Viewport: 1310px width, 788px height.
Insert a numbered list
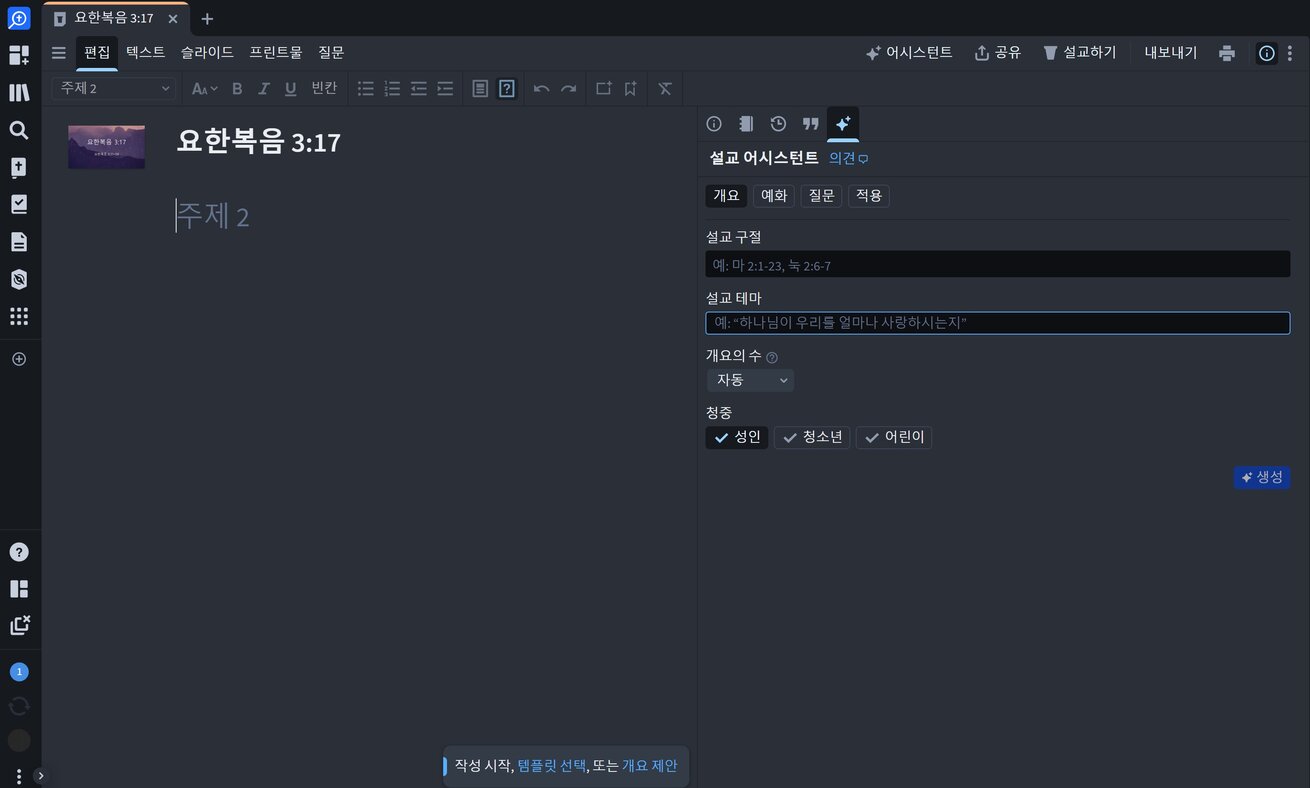pyautogui.click(x=392, y=89)
